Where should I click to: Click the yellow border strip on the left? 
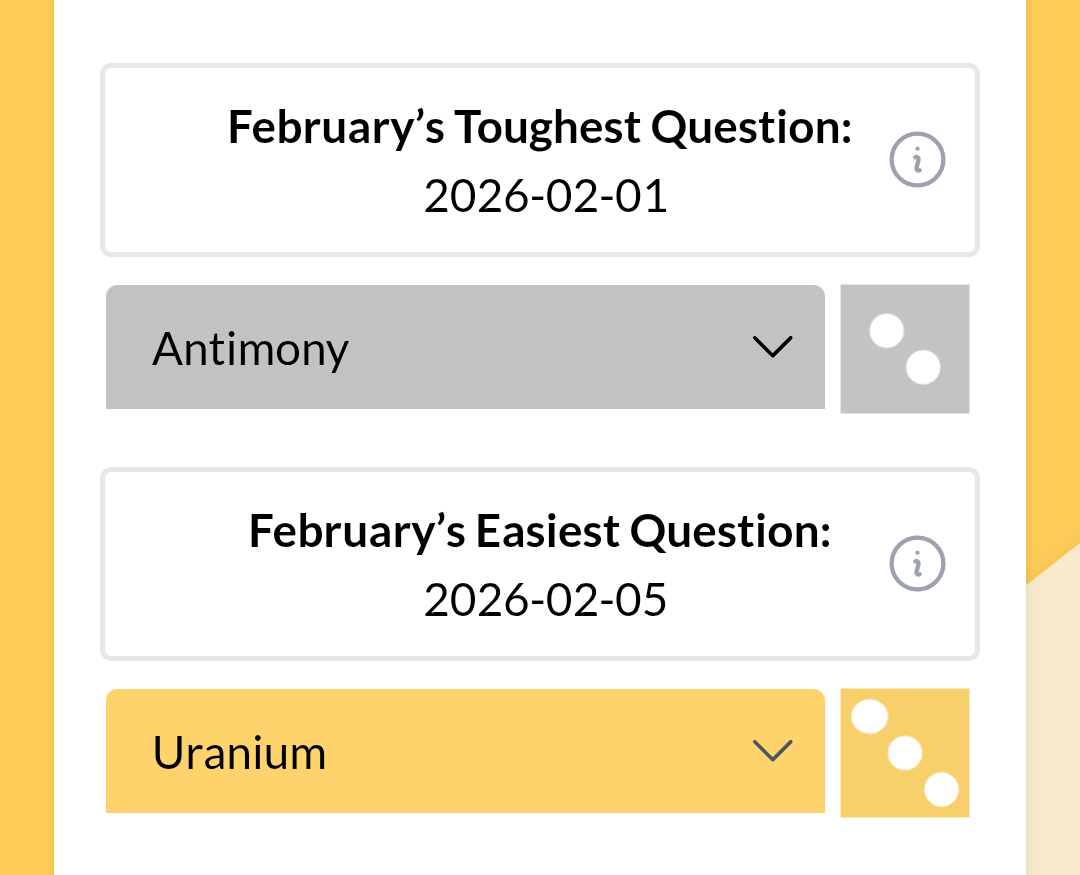[26, 440]
